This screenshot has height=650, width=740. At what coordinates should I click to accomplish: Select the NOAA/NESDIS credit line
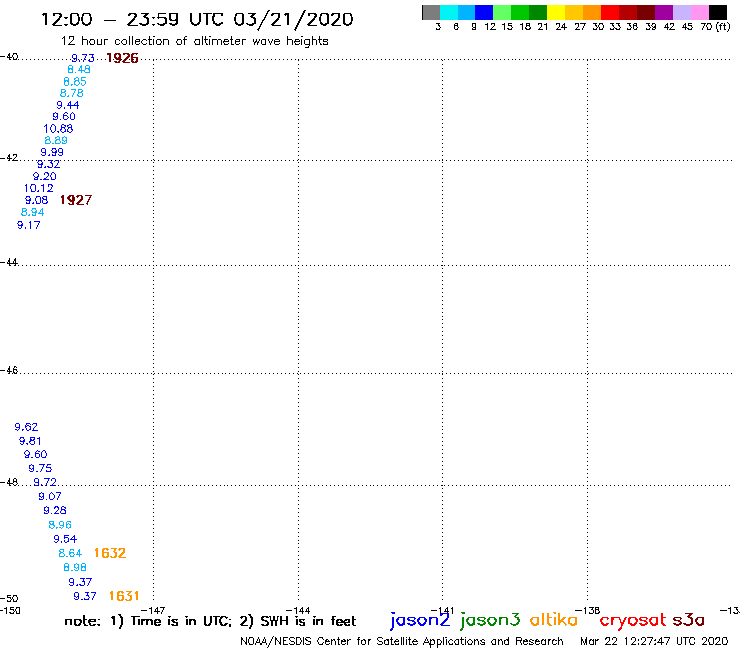point(402,642)
